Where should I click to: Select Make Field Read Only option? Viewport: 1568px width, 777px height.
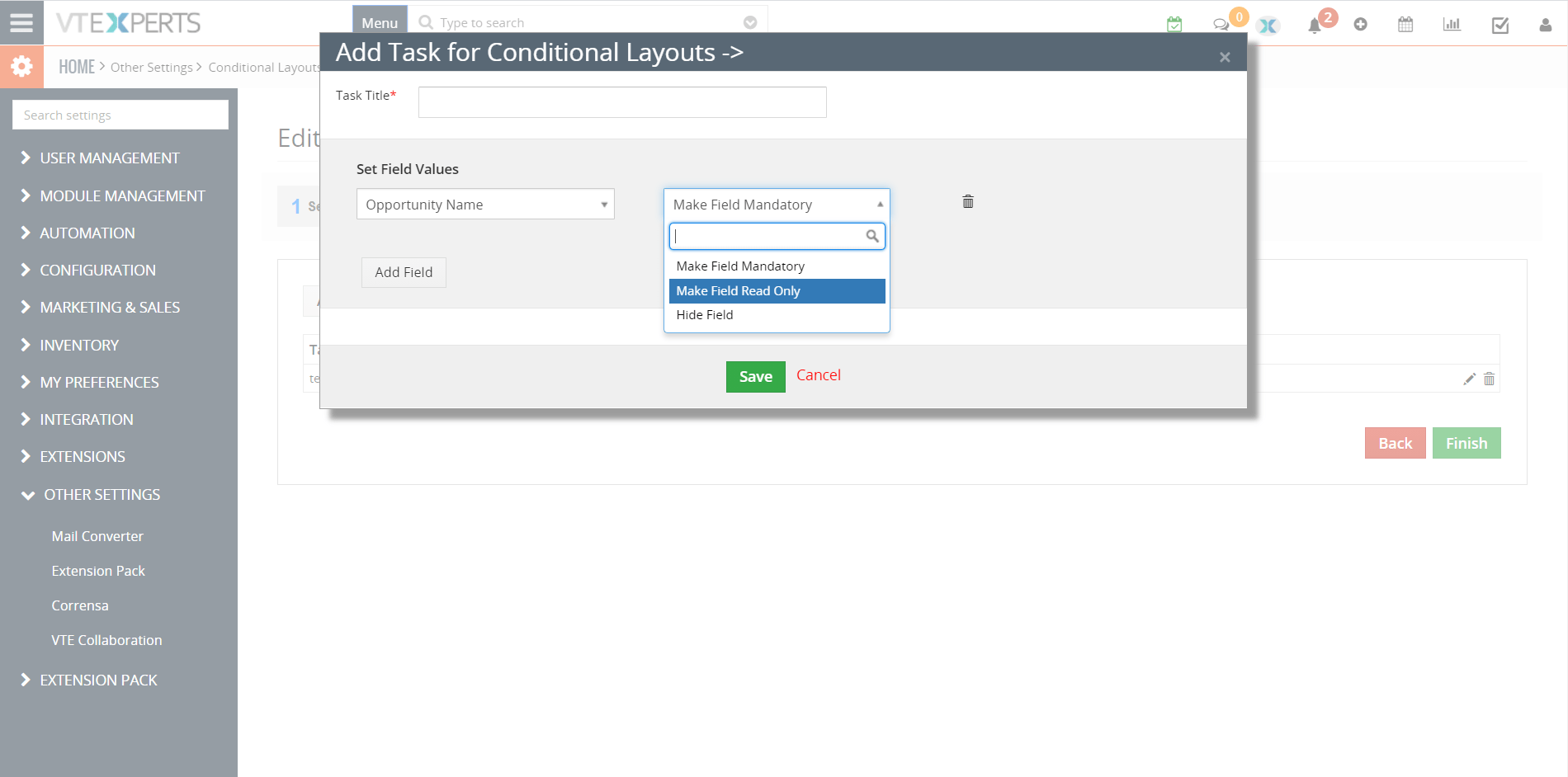click(737, 290)
